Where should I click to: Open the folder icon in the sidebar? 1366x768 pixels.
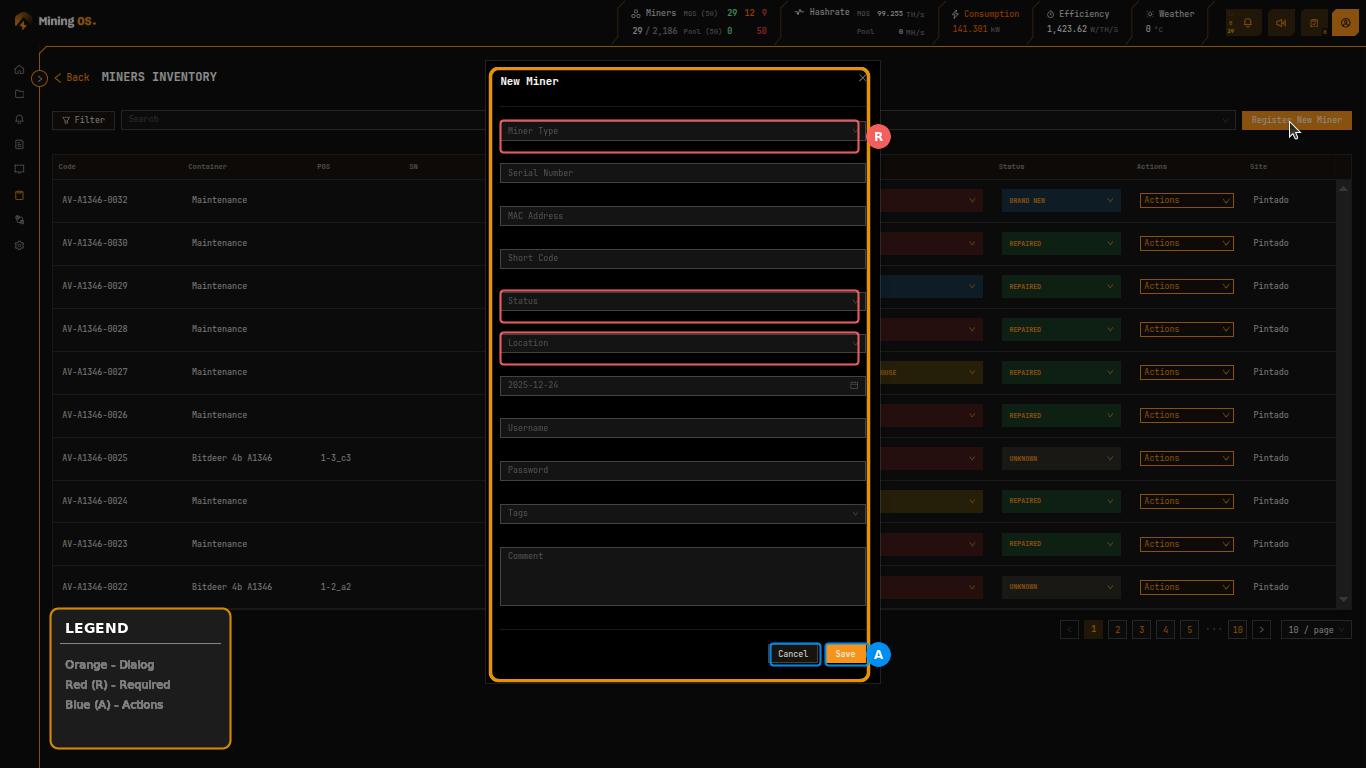pos(18,93)
